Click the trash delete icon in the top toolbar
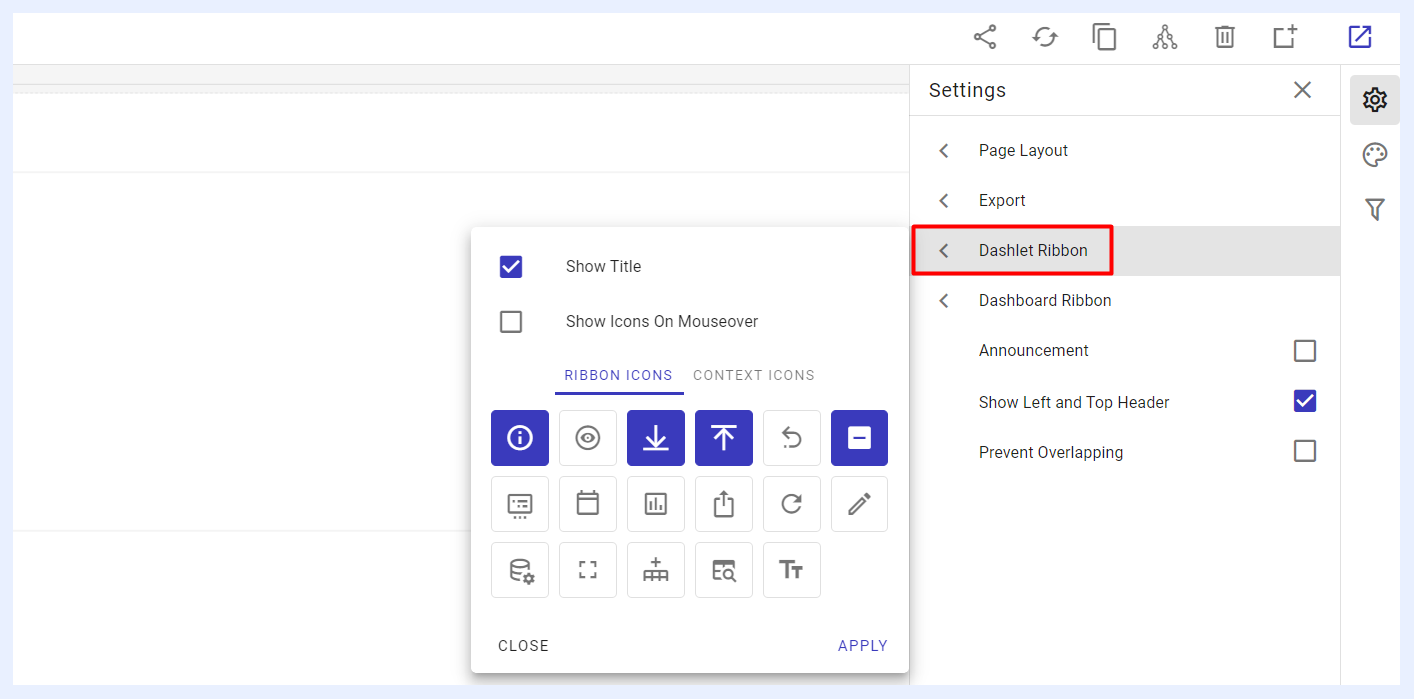This screenshot has width=1414, height=699. pyautogui.click(x=1224, y=37)
